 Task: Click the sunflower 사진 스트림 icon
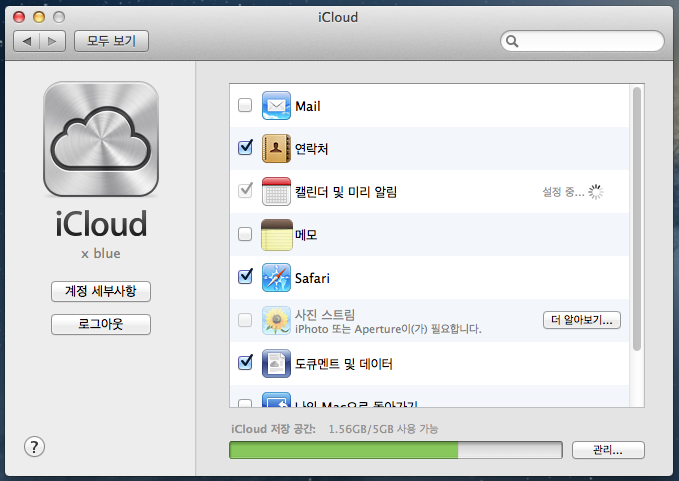[276, 320]
